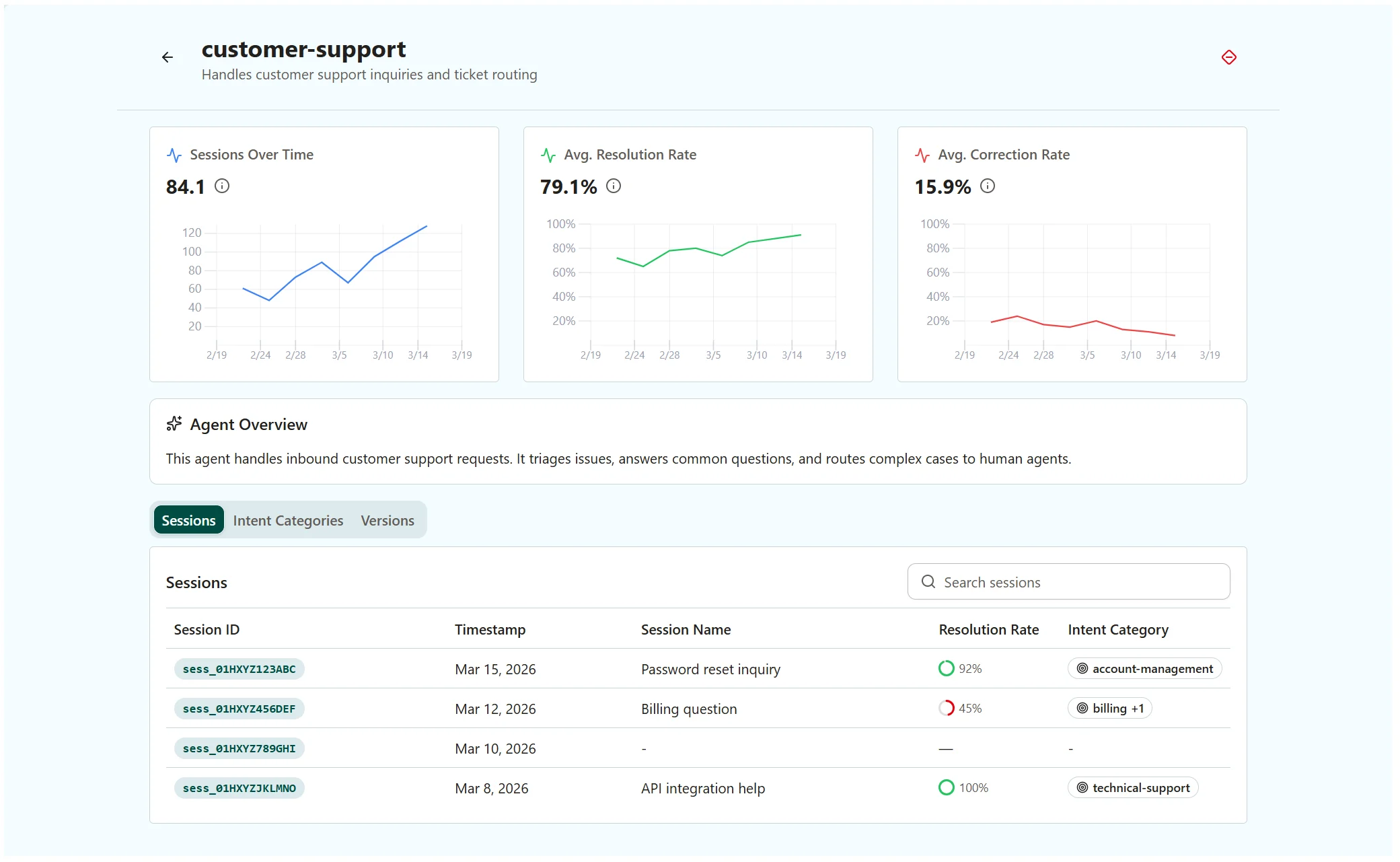Click target icon in account-management tag
The image size is (1400, 862).
pos(1082,668)
